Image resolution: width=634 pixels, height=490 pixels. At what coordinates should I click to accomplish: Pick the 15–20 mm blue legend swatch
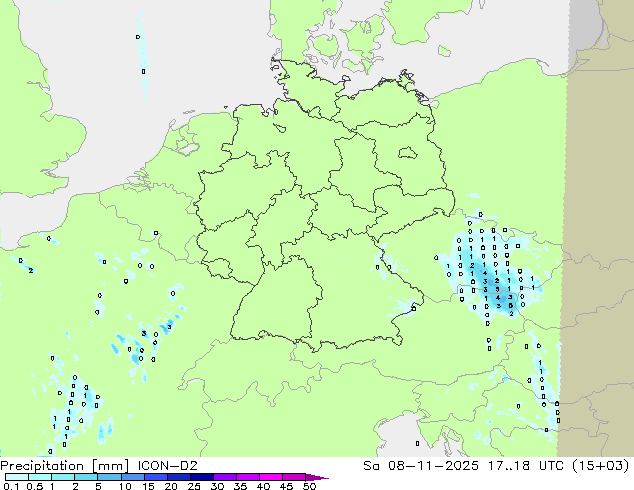point(155,477)
